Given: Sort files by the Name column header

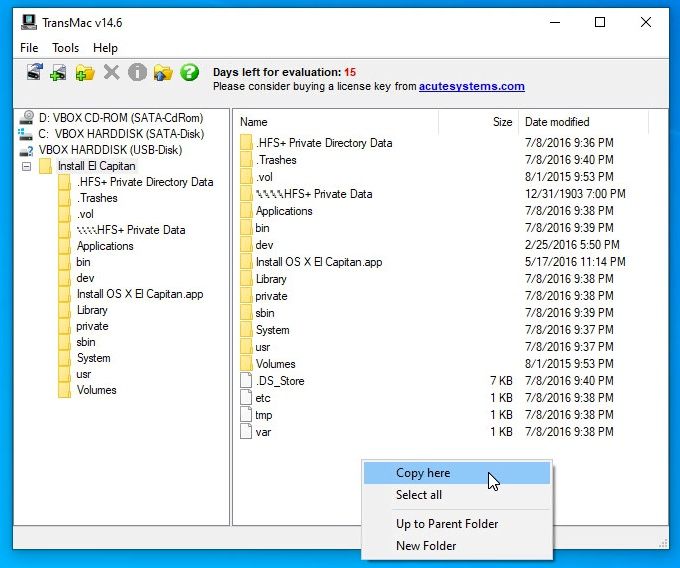Looking at the screenshot, I should click(x=254, y=122).
